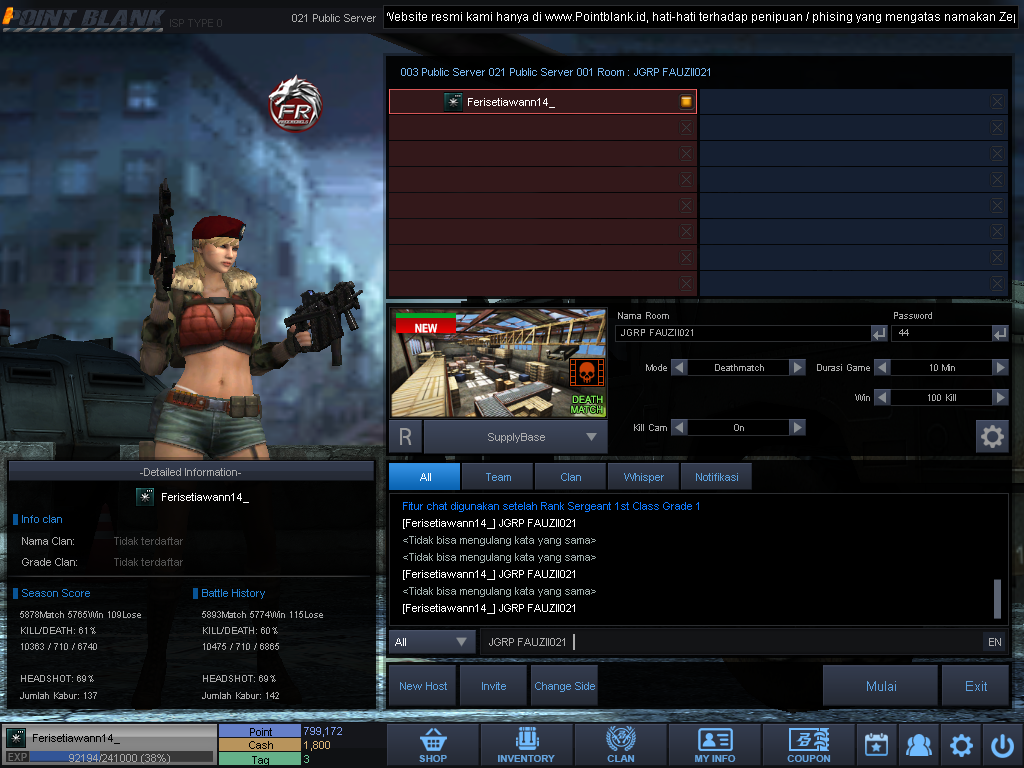
Task: Click the Change Side button
Action: click(x=565, y=686)
